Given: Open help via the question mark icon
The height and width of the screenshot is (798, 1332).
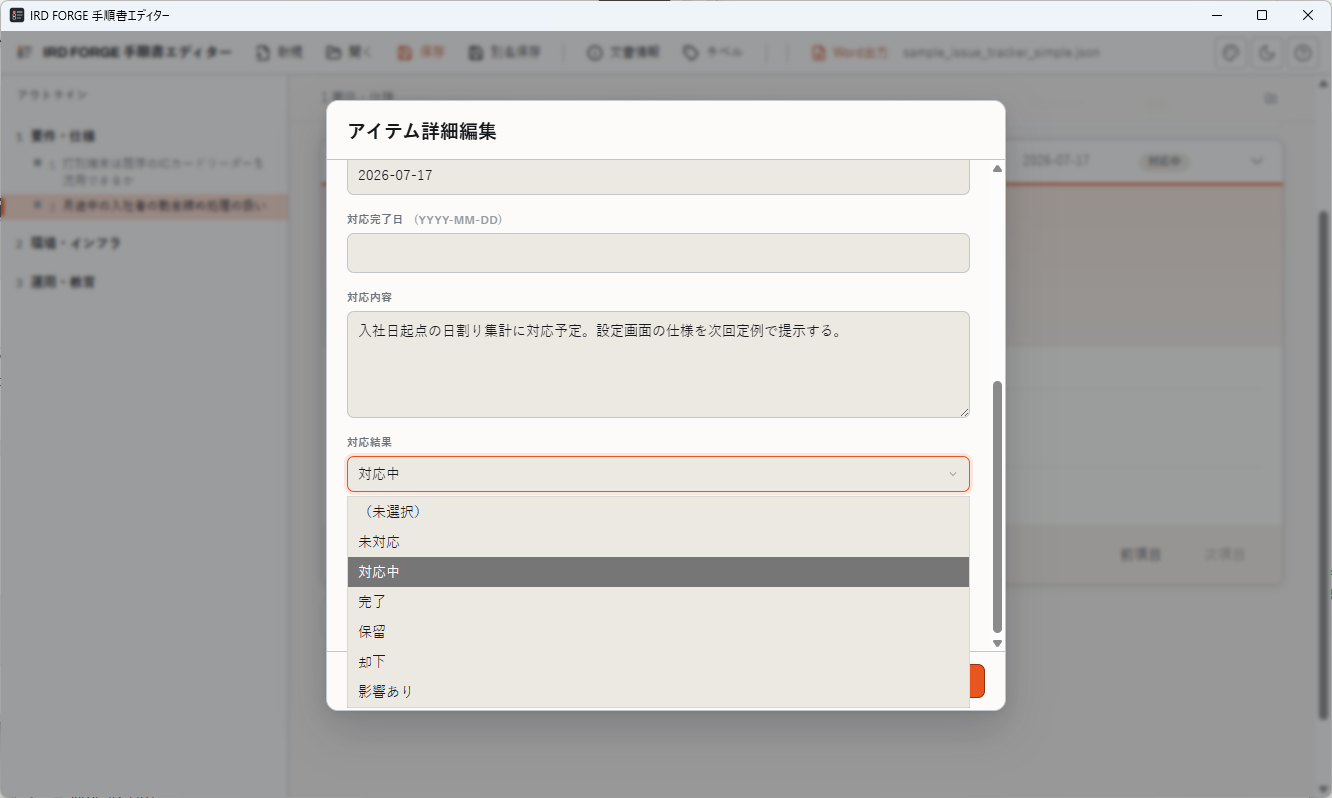Looking at the screenshot, I should click(x=1302, y=53).
